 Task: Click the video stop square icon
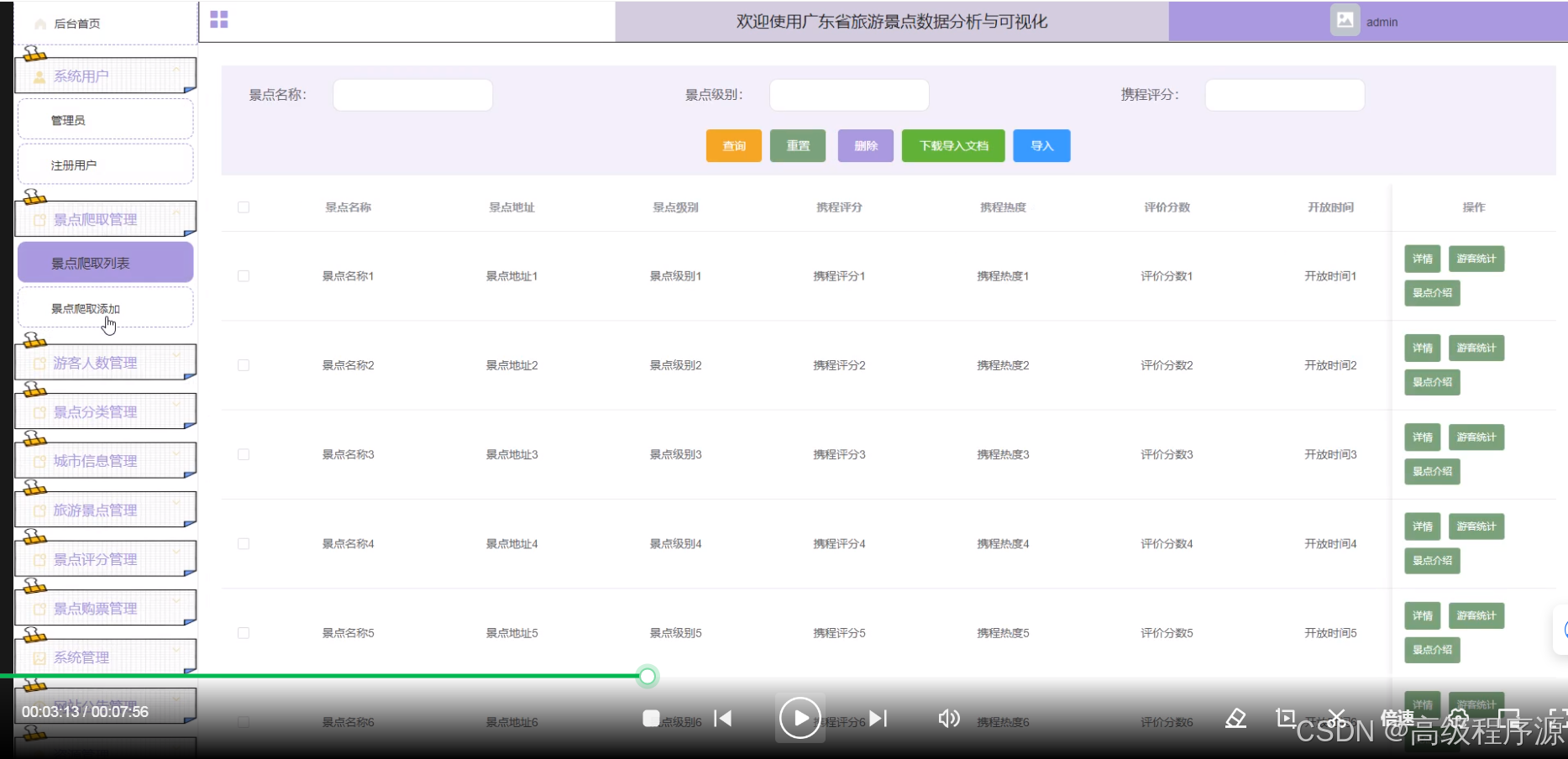651,718
